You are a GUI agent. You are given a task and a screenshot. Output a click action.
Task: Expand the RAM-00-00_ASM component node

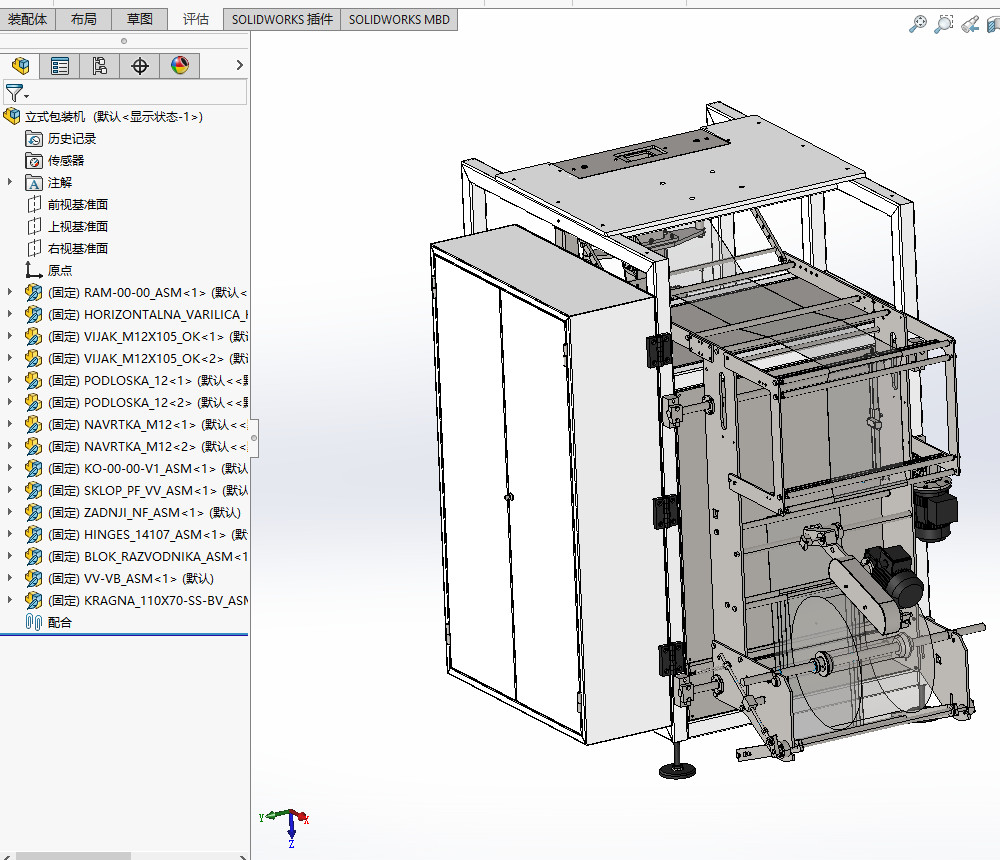[x=10, y=293]
